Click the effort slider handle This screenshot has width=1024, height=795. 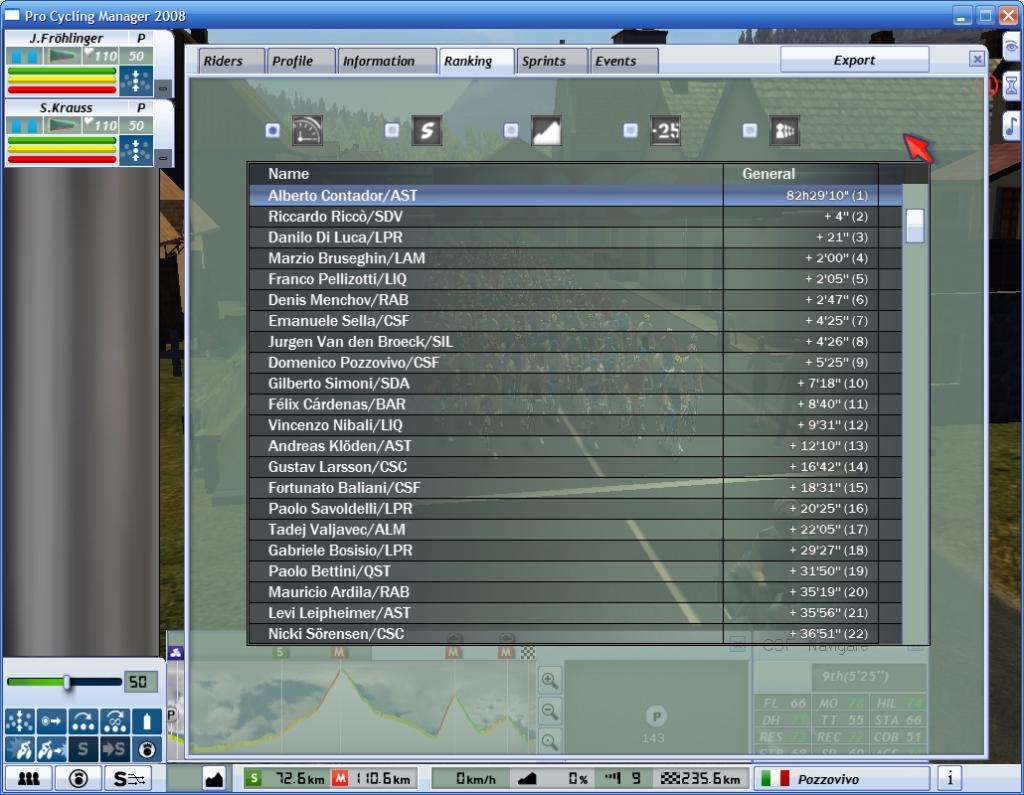coord(67,682)
